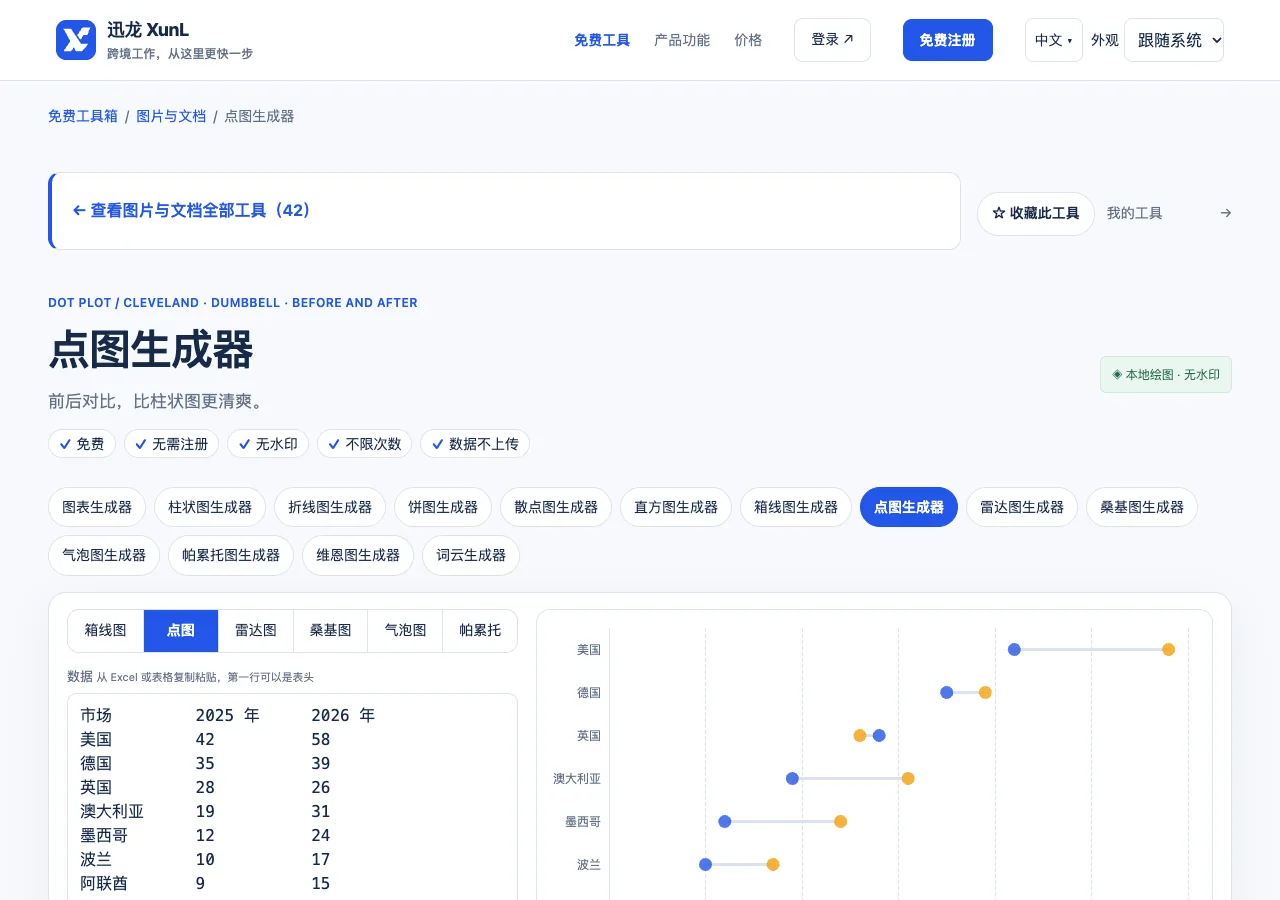Open the 气泡图生成器 tool pill
The width and height of the screenshot is (1280, 900).
pos(104,555)
